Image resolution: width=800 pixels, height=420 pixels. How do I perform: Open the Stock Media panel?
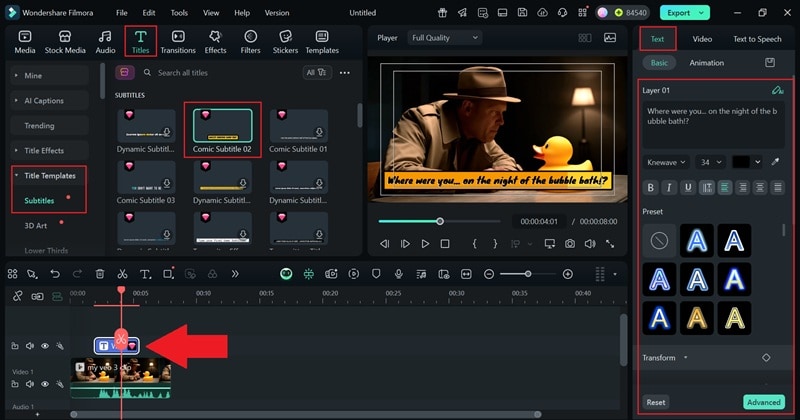(x=65, y=42)
